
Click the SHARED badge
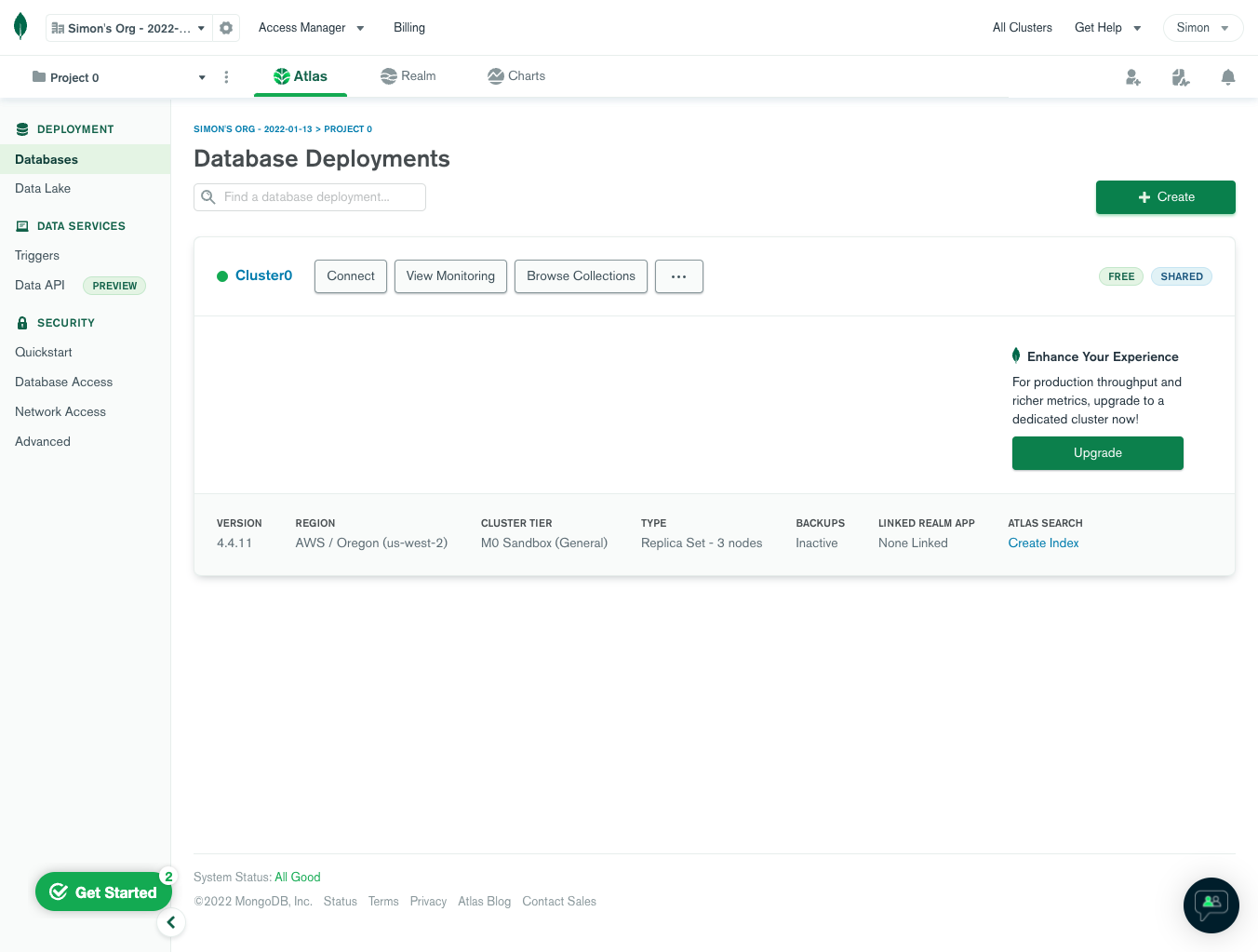[1182, 276]
